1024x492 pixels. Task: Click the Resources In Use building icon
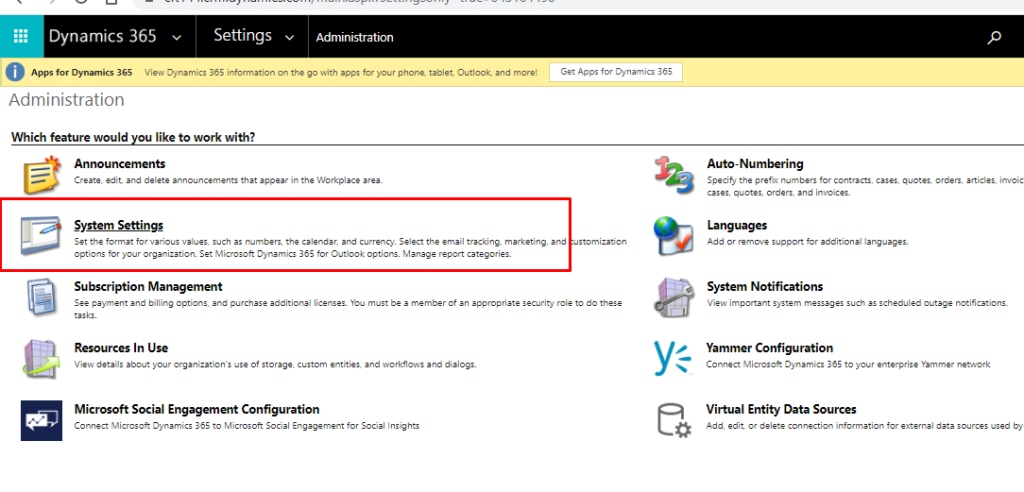click(42, 359)
